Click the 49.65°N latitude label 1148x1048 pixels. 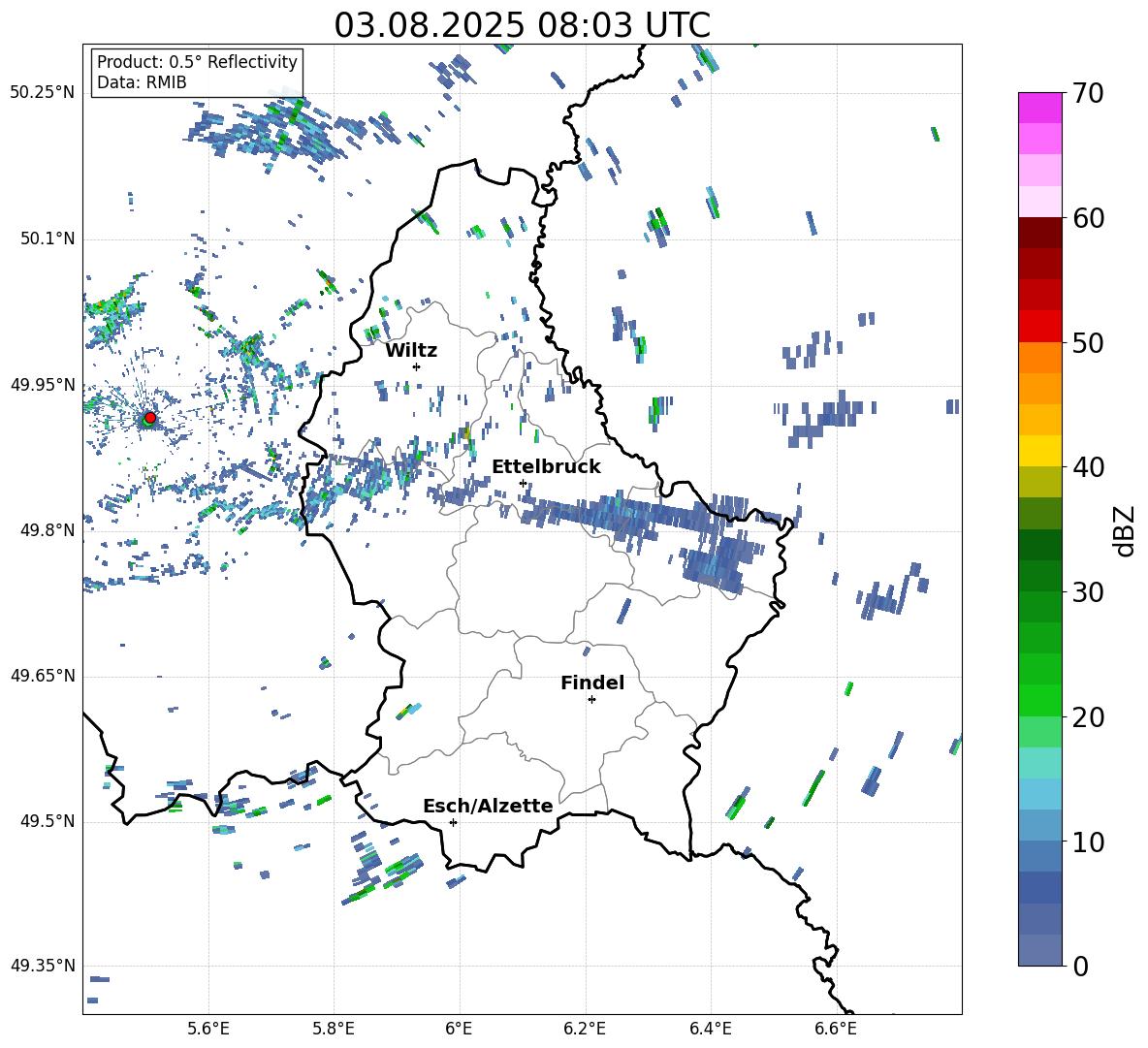43,677
